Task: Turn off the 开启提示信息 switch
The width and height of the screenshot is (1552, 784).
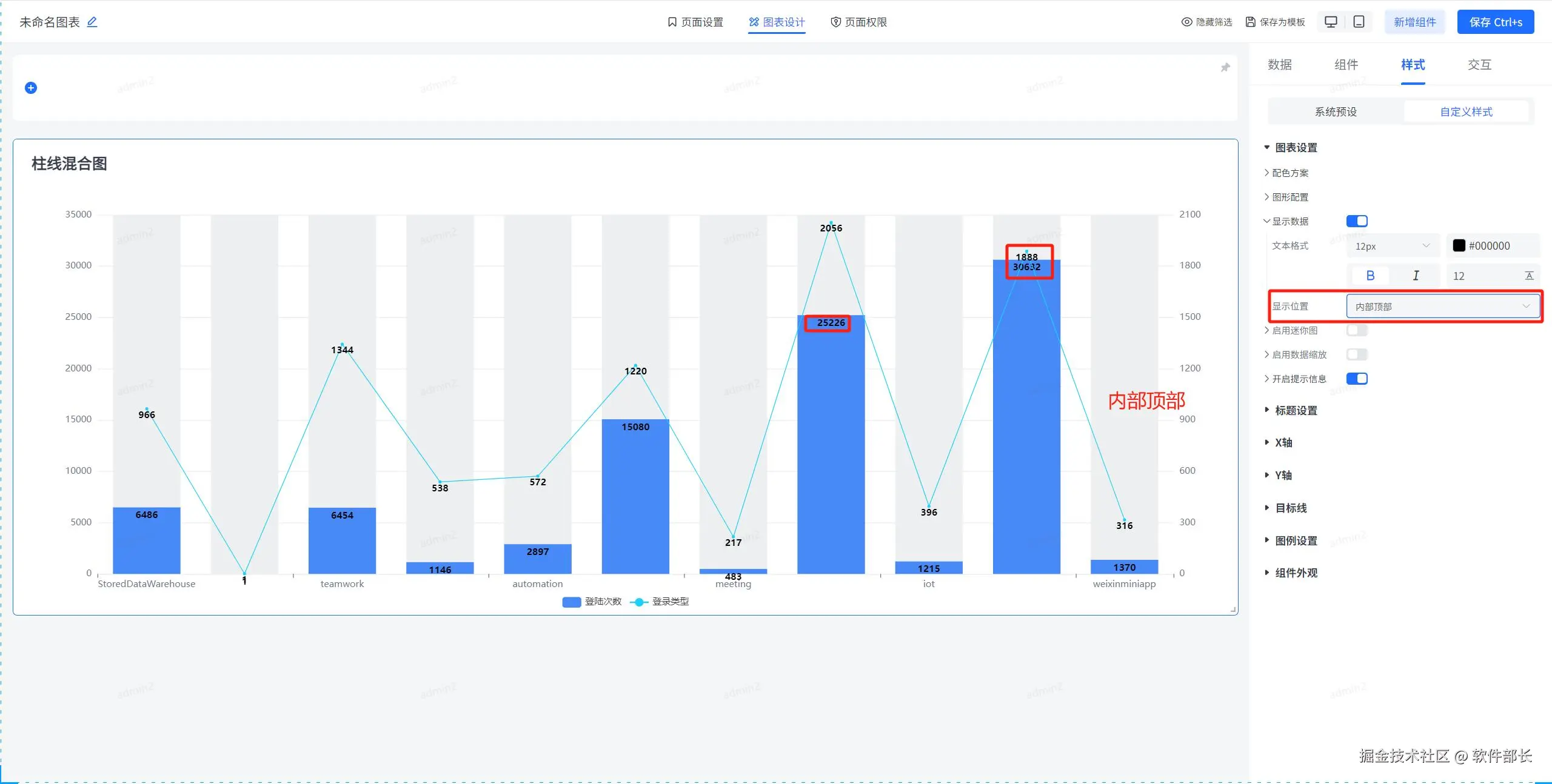Action: 1357,379
